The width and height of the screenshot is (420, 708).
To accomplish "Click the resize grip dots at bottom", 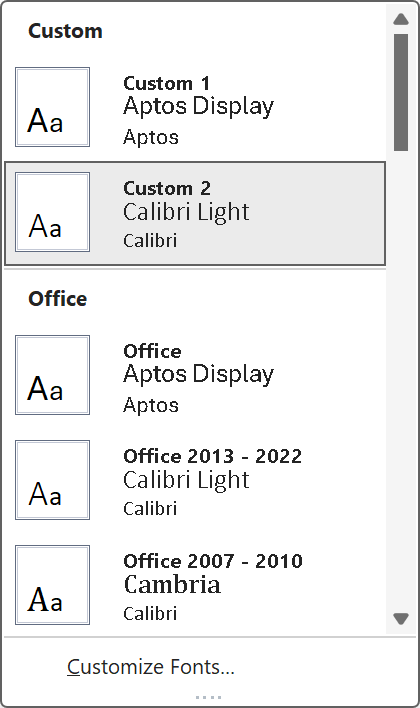I will (209, 697).
